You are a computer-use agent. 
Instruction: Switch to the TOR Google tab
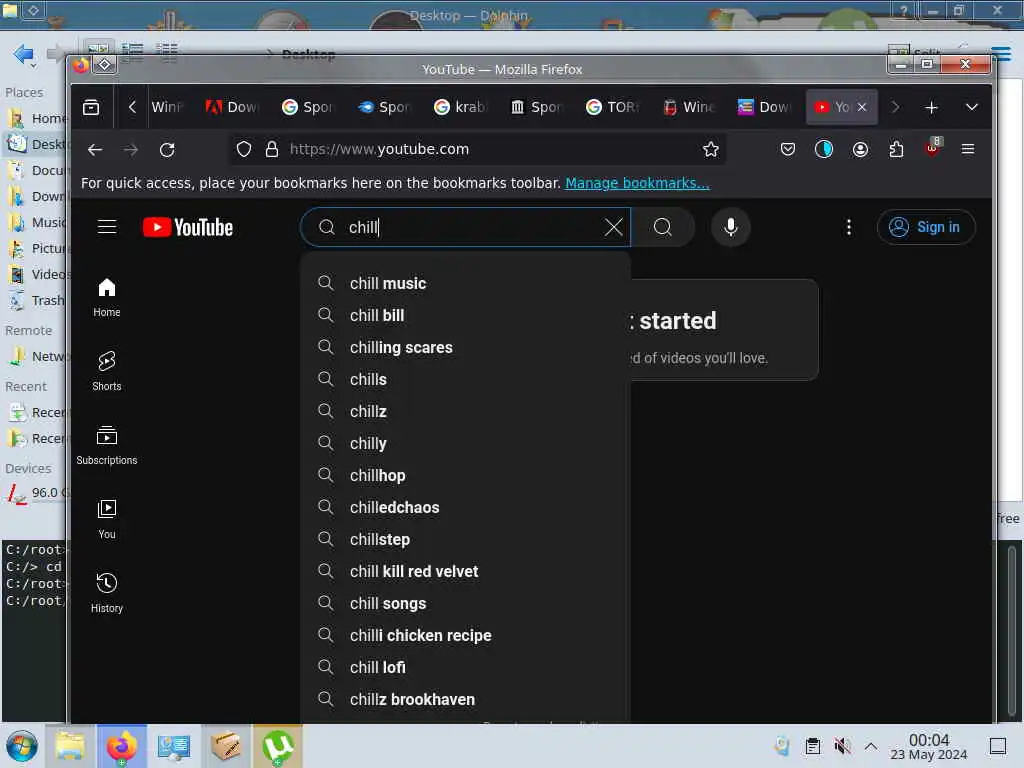(x=613, y=107)
